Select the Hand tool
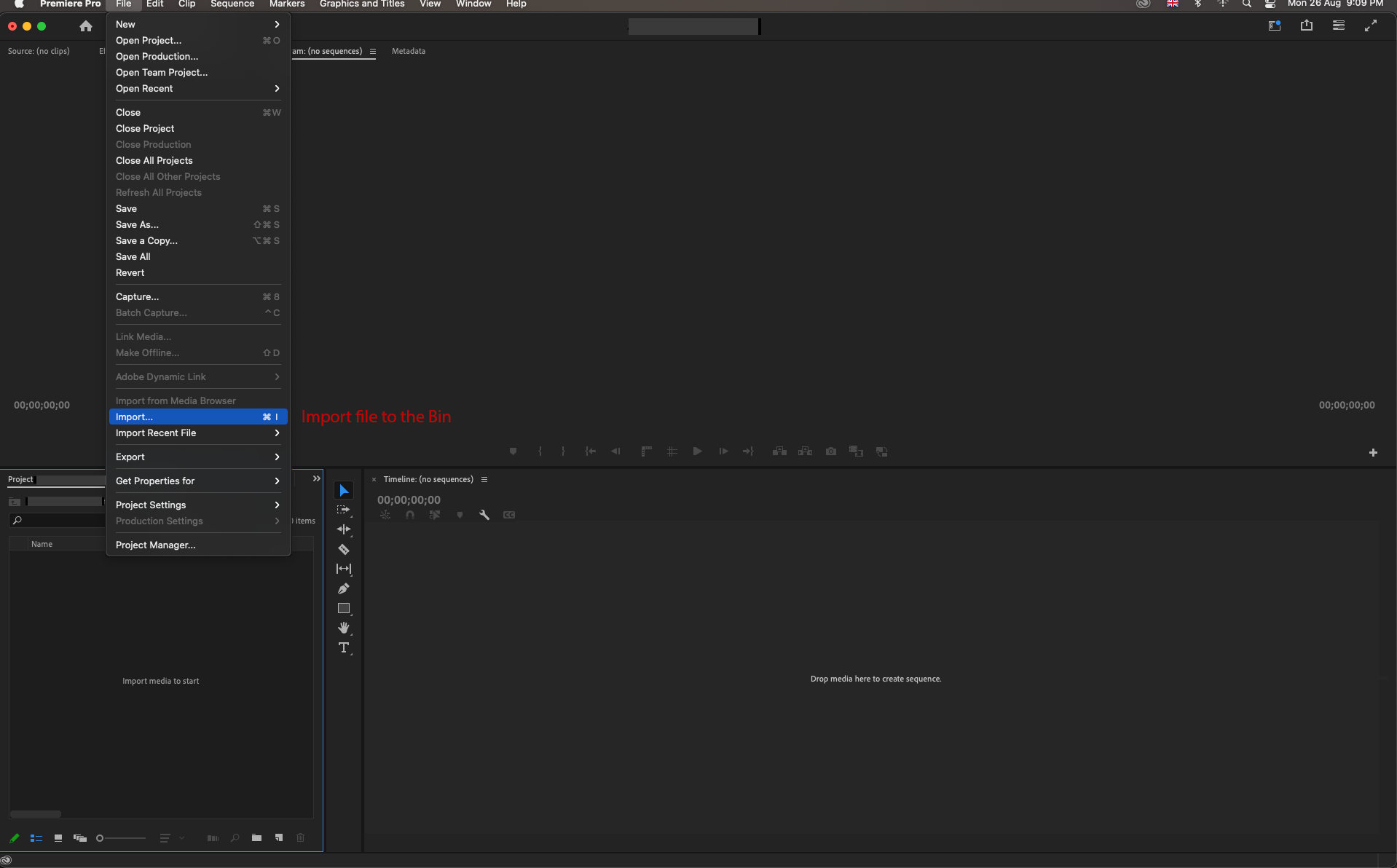 344,628
